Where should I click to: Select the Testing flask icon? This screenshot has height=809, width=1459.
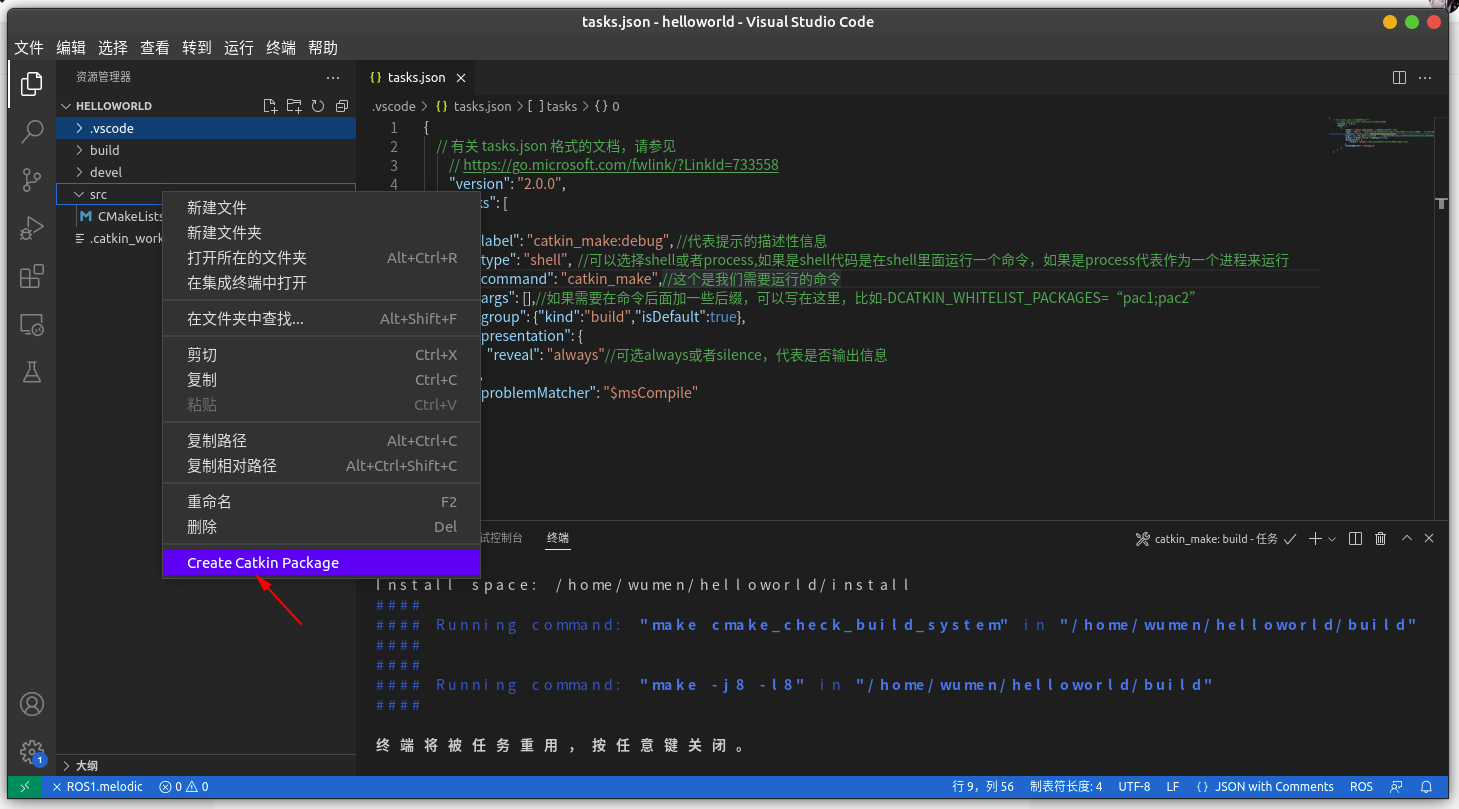pos(31,372)
